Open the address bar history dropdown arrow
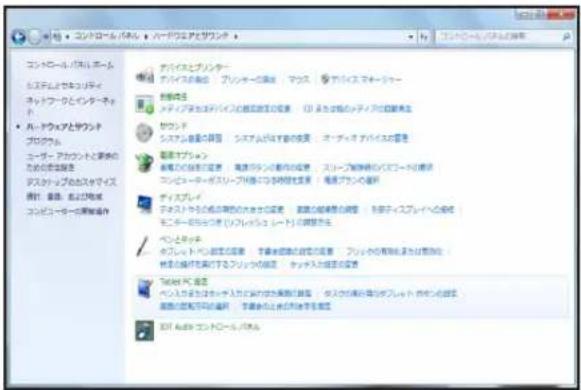Image resolution: width=581 pixels, height=390 pixels. [411, 37]
